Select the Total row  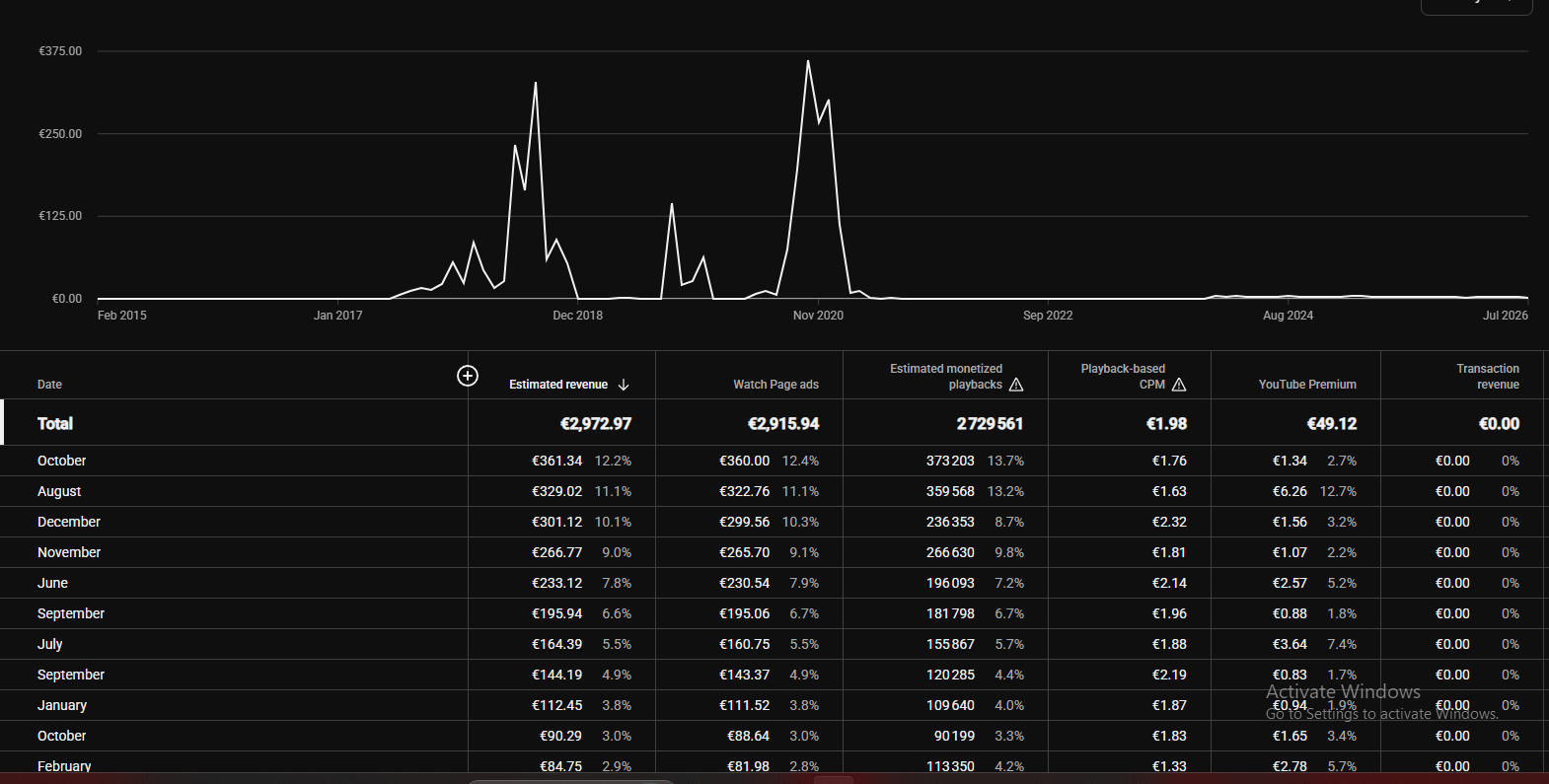(x=774, y=423)
